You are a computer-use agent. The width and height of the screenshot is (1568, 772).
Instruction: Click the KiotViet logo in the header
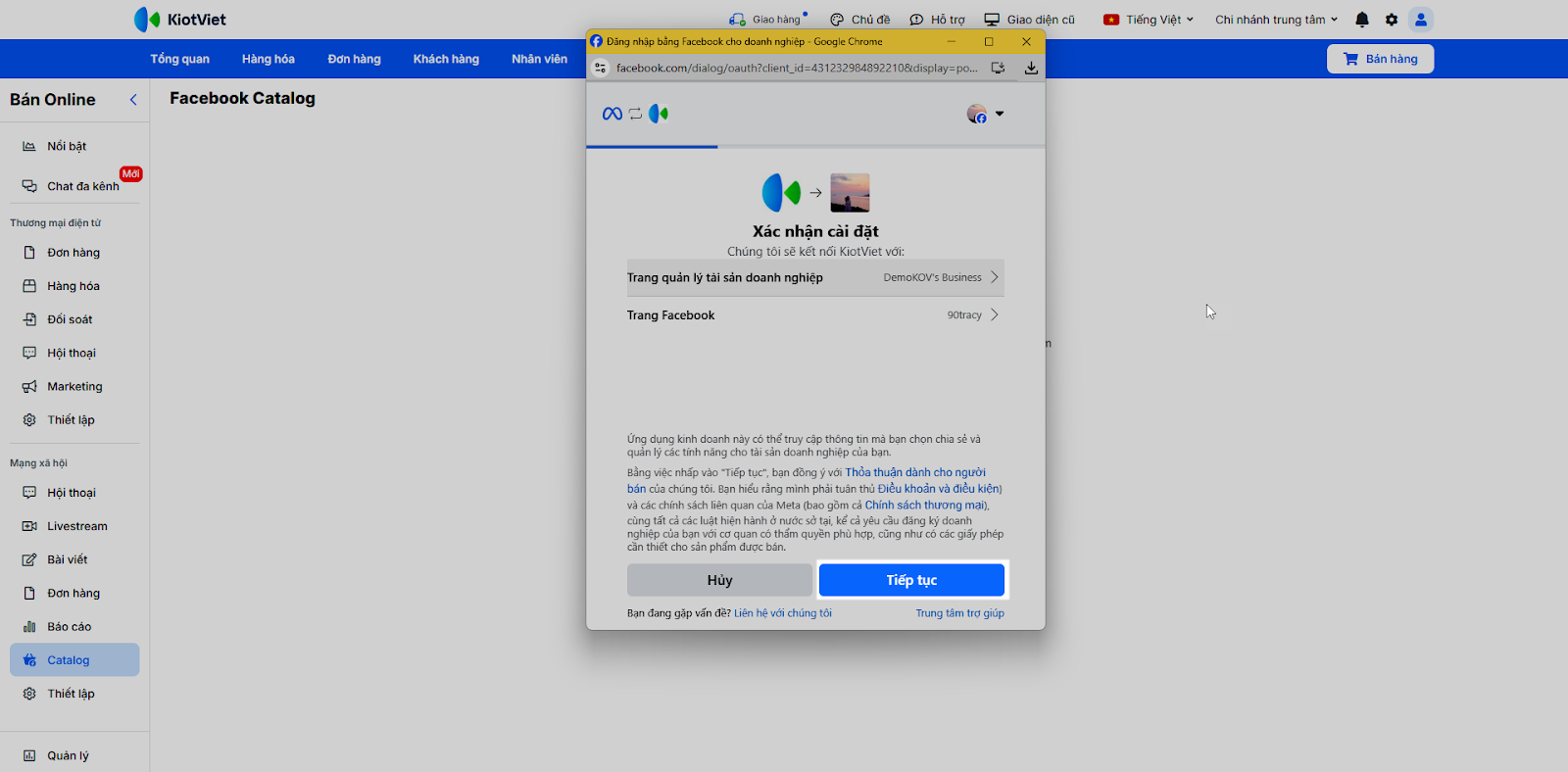click(x=179, y=20)
